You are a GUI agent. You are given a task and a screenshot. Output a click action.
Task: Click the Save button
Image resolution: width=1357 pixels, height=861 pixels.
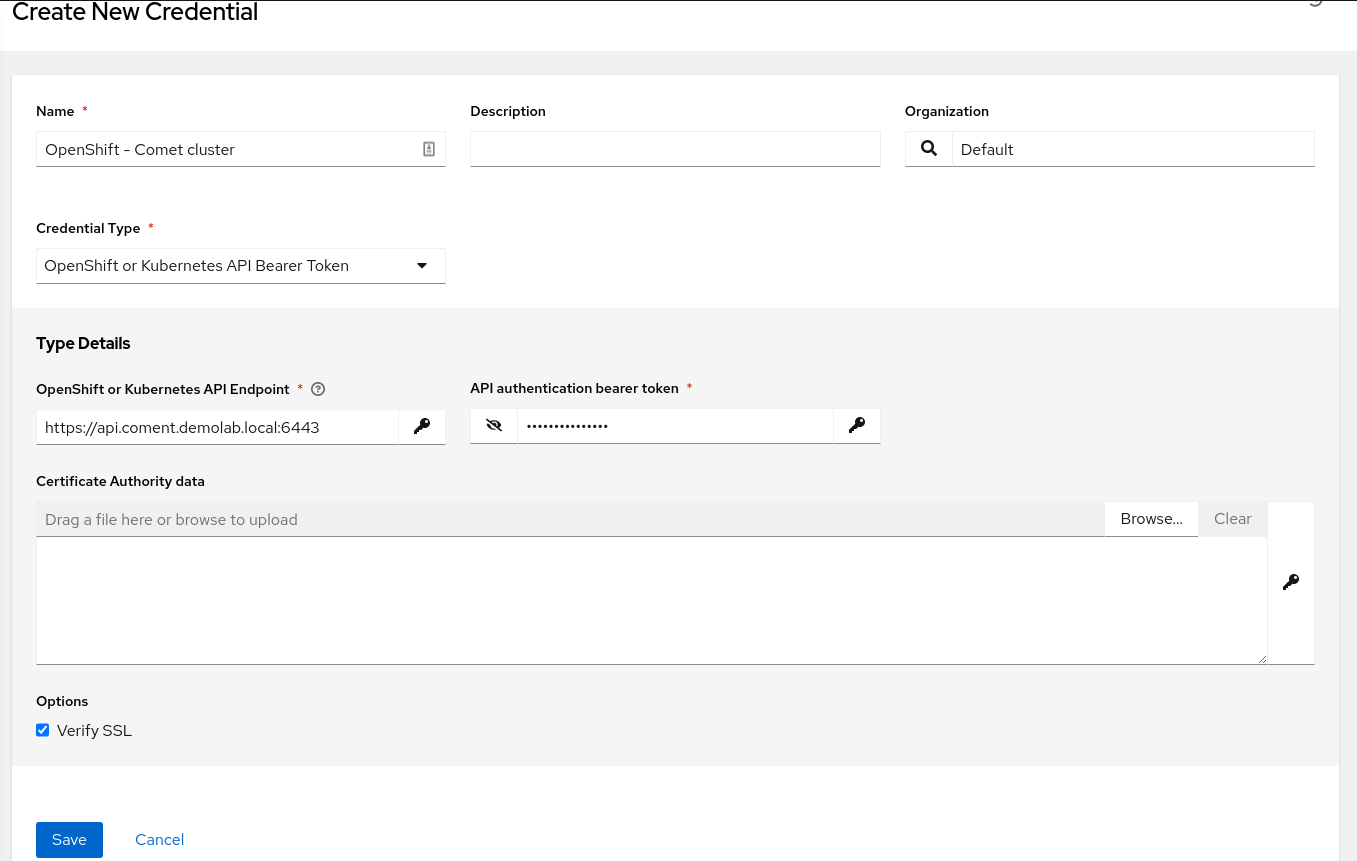(x=69, y=839)
